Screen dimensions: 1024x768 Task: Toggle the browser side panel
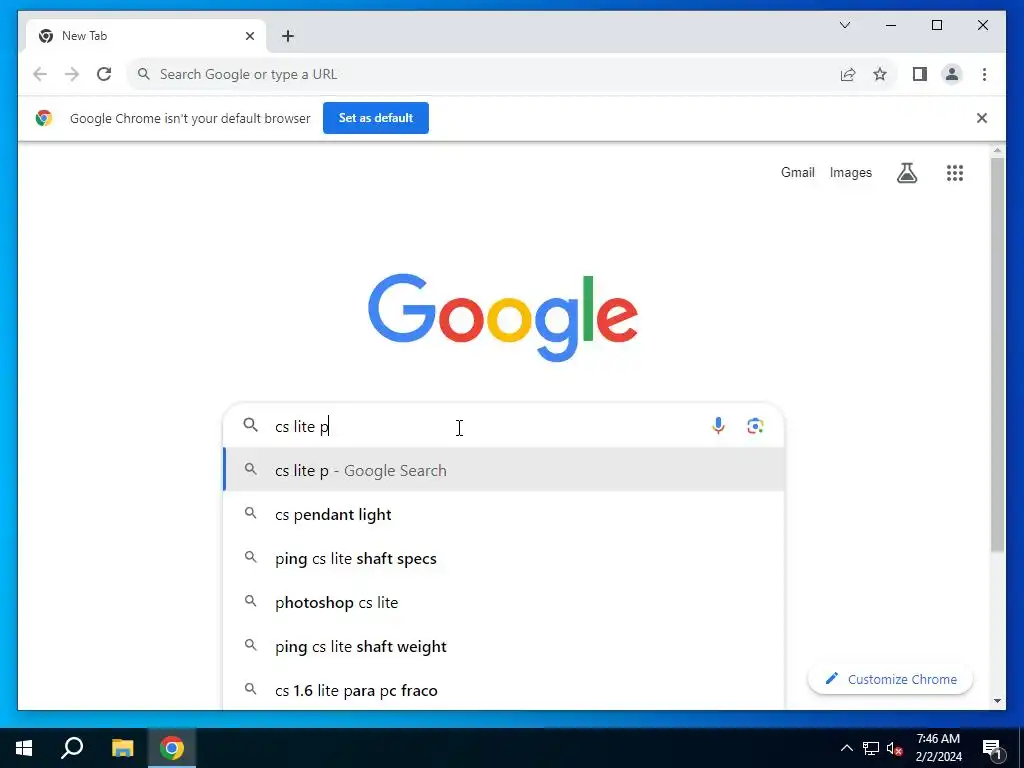coord(920,74)
